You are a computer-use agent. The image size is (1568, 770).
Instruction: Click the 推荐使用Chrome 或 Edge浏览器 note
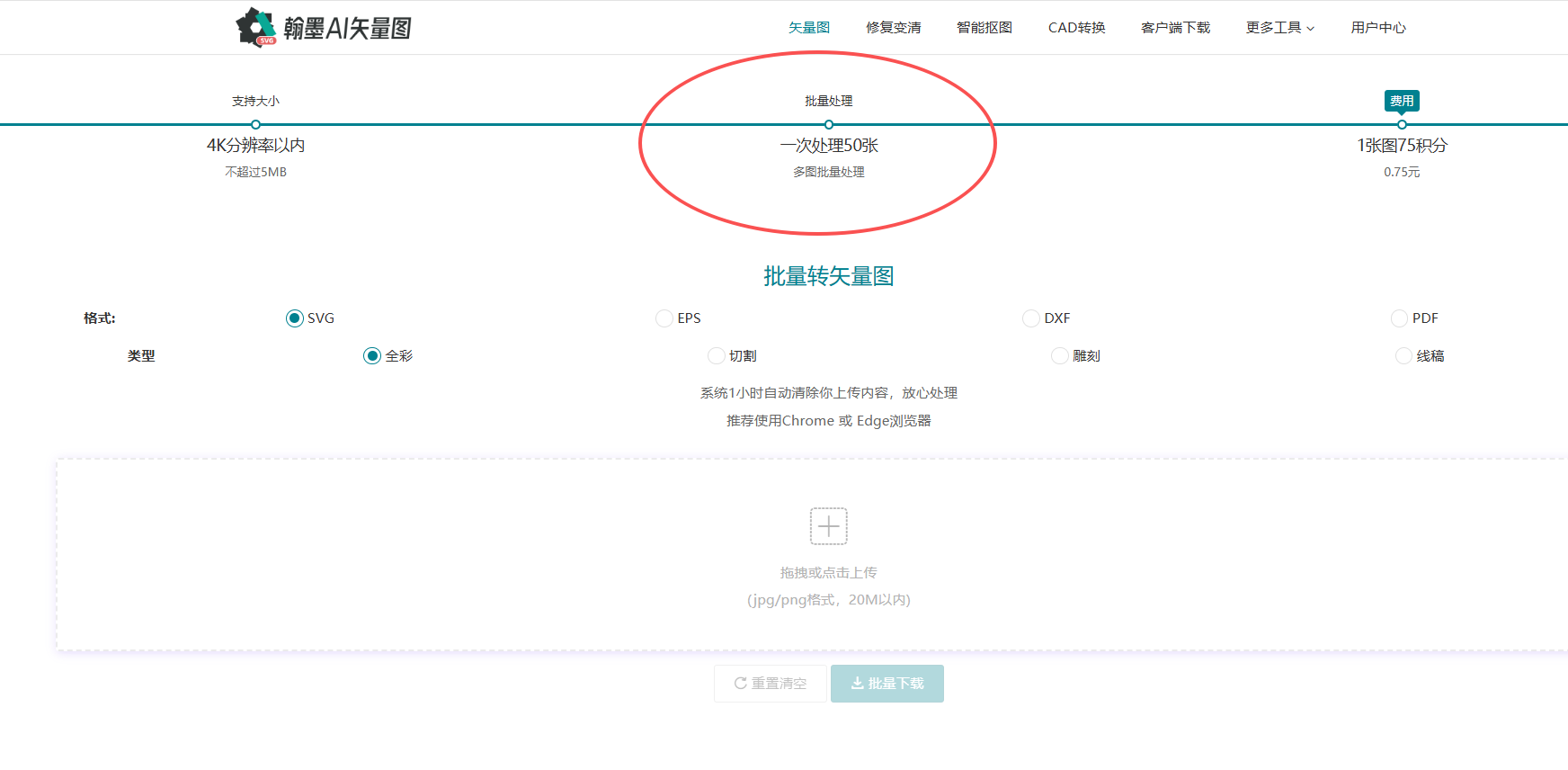[x=829, y=421]
